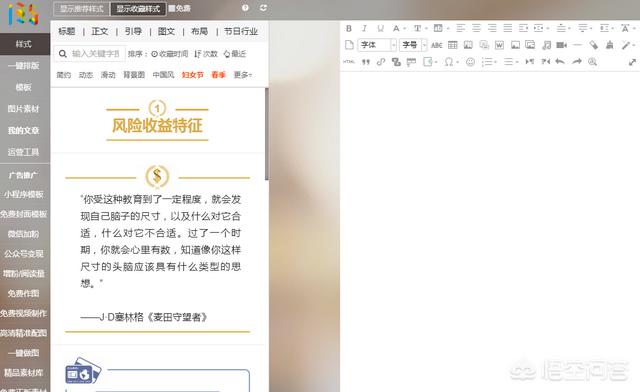640x392 pixels.
Task: Switch to the 节日行业 style tab
Action: (241, 31)
